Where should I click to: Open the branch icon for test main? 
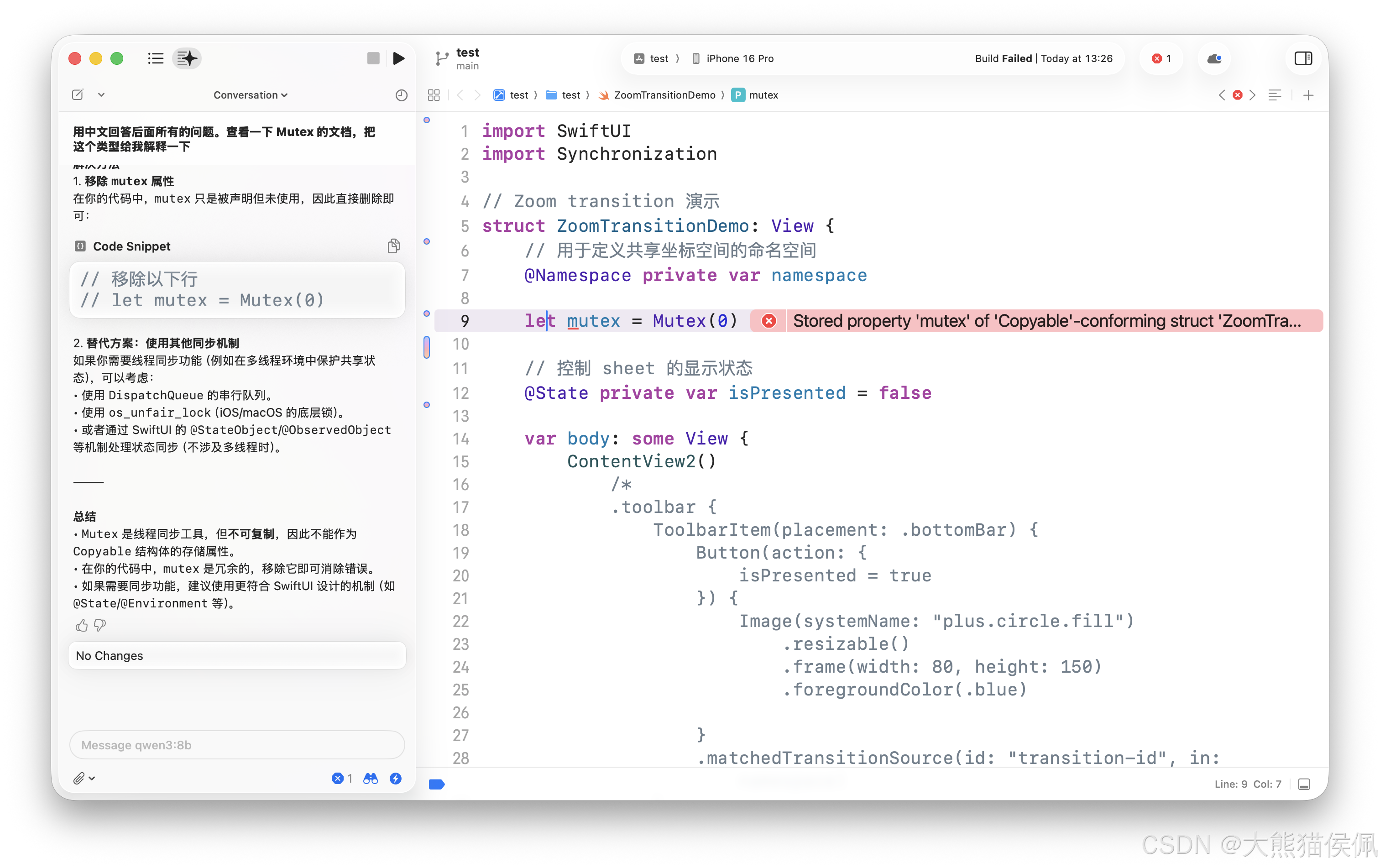(441, 58)
